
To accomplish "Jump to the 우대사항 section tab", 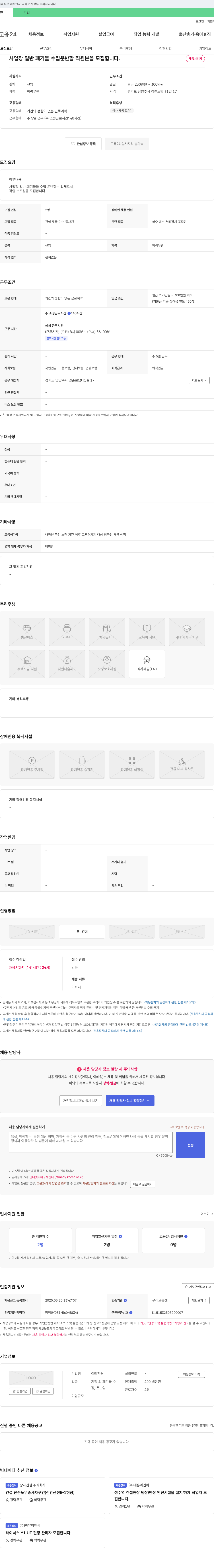I will pos(86,48).
